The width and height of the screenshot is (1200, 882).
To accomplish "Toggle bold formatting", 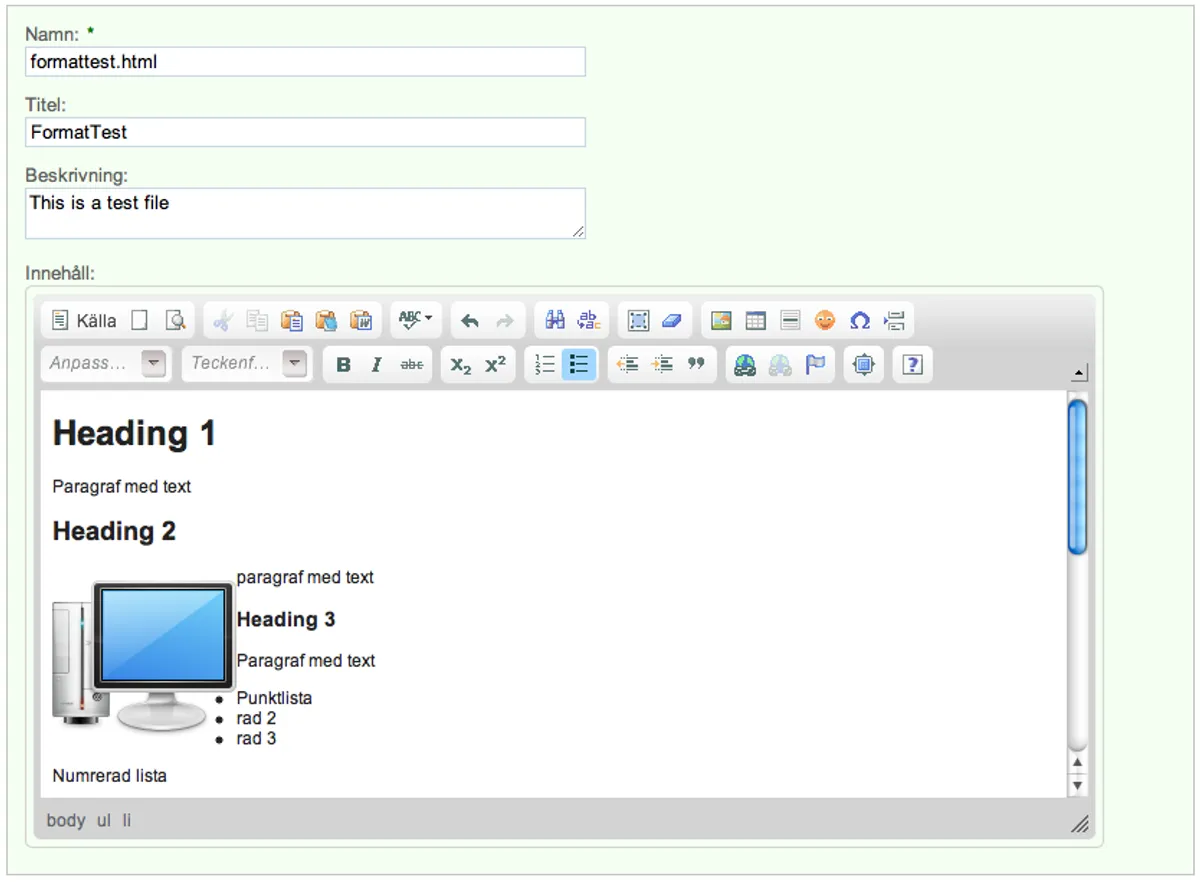I will click(343, 364).
